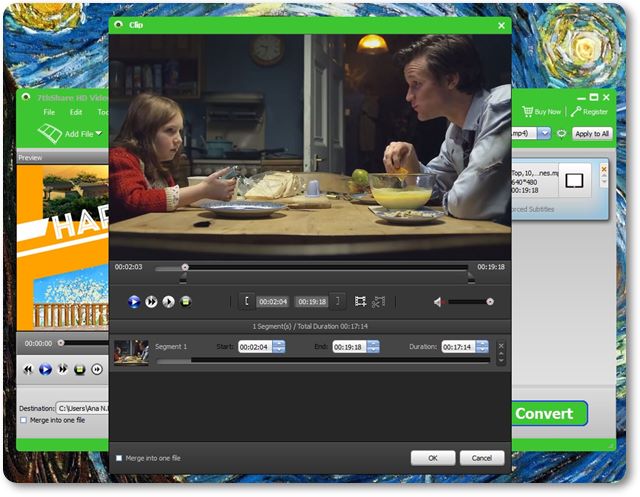Stop playback in the Clip dialog
The height and width of the screenshot is (497, 640).
(186, 302)
